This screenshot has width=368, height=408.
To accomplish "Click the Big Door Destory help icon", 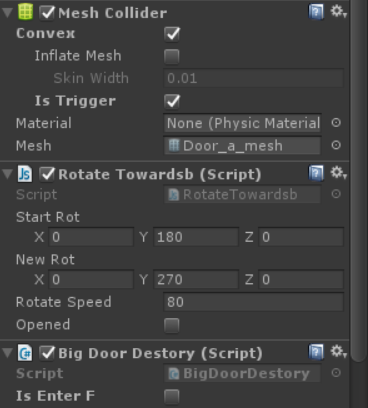I will [316, 352].
